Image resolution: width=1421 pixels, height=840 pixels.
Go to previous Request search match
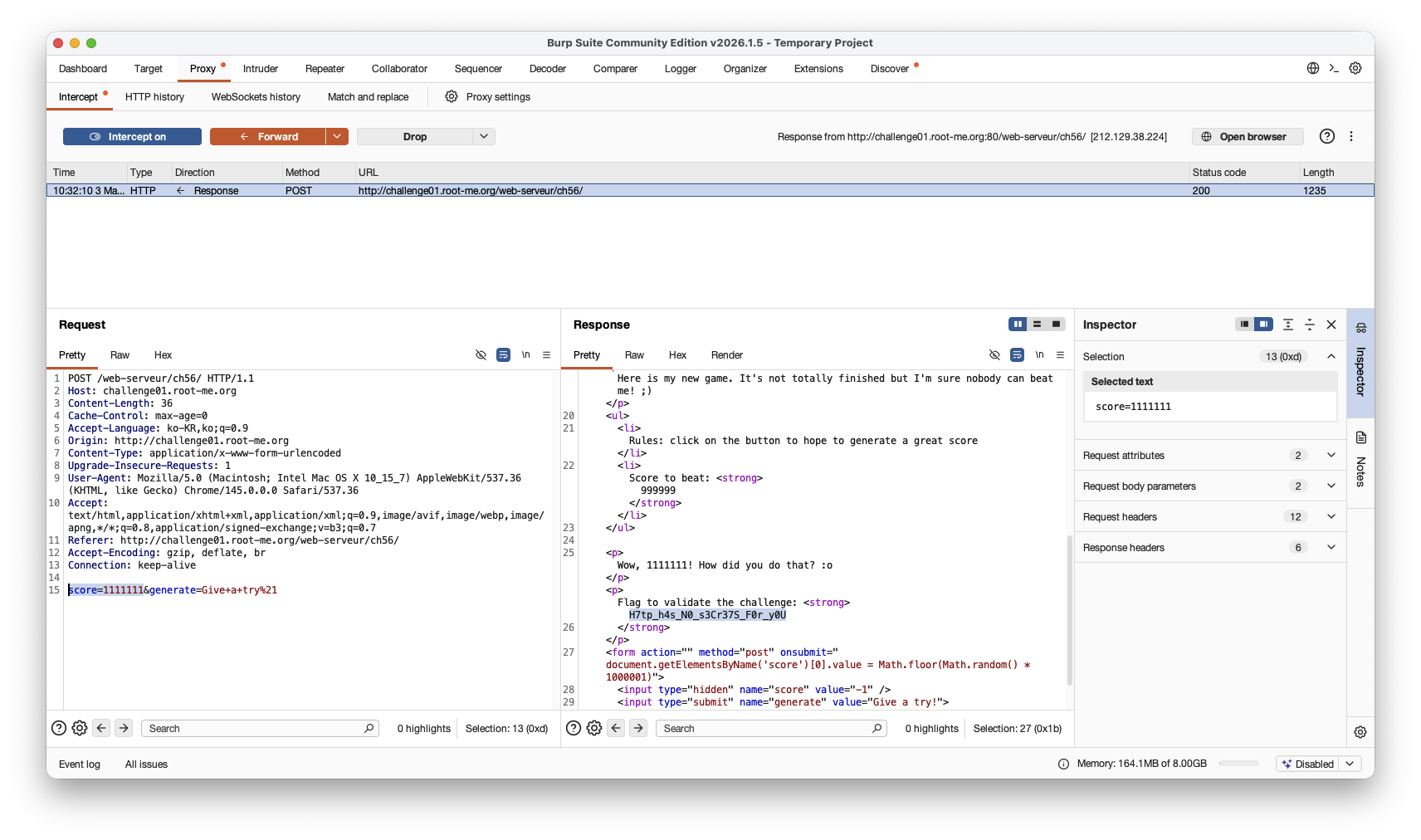(101, 728)
